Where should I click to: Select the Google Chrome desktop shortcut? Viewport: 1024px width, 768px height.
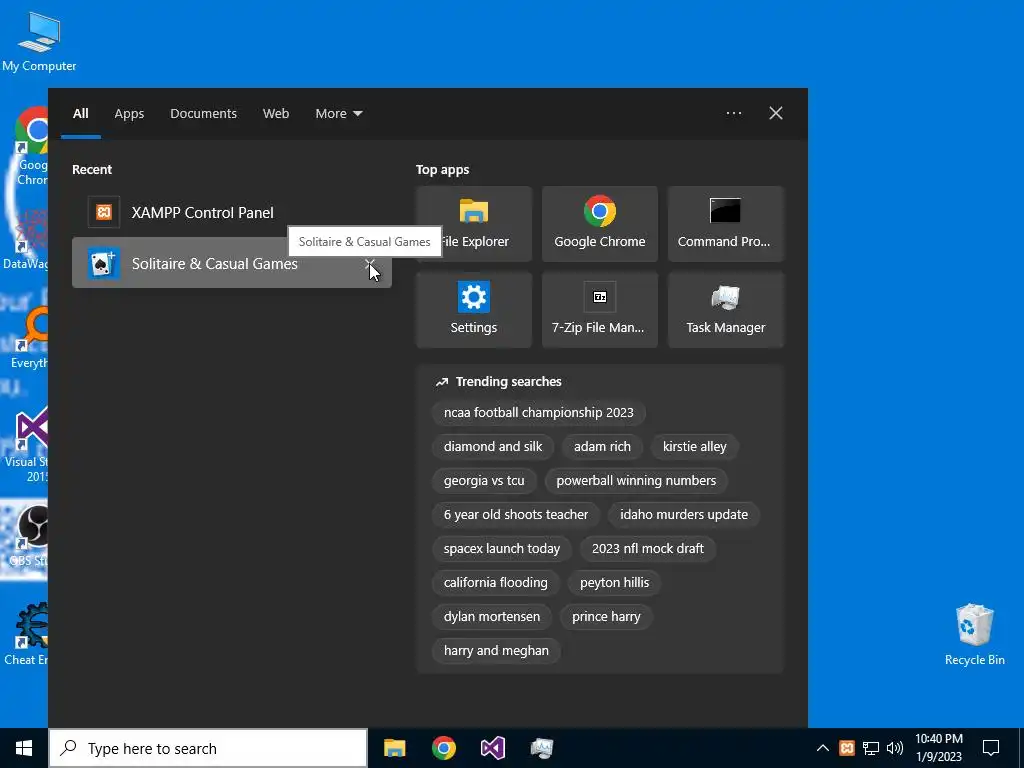click(x=30, y=146)
